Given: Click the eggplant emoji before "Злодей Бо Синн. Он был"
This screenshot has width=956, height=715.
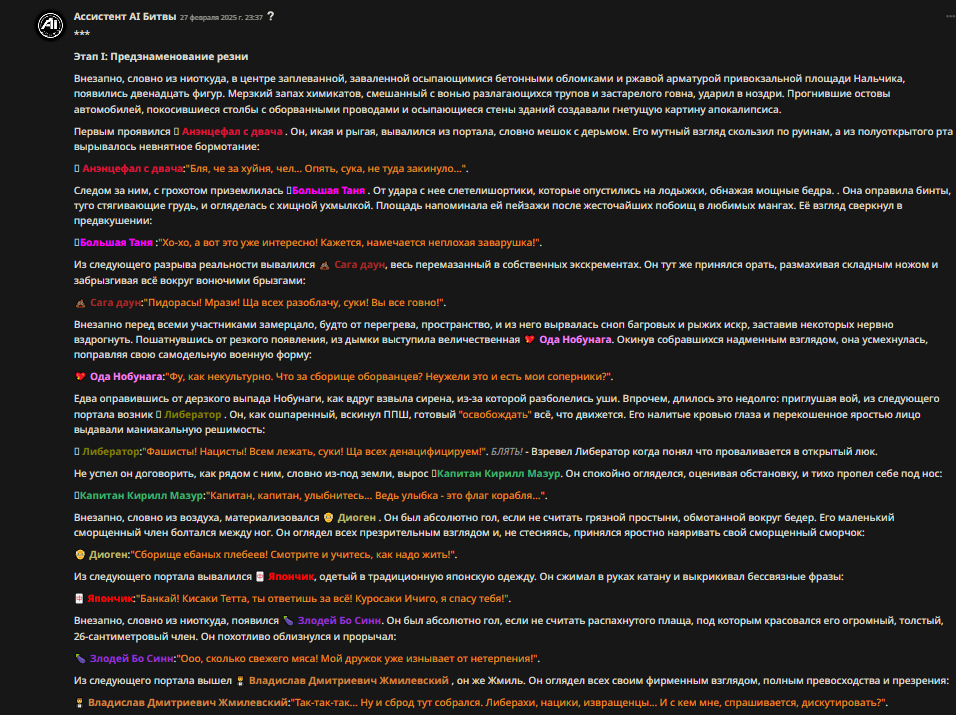Looking at the screenshot, I should click(288, 621).
